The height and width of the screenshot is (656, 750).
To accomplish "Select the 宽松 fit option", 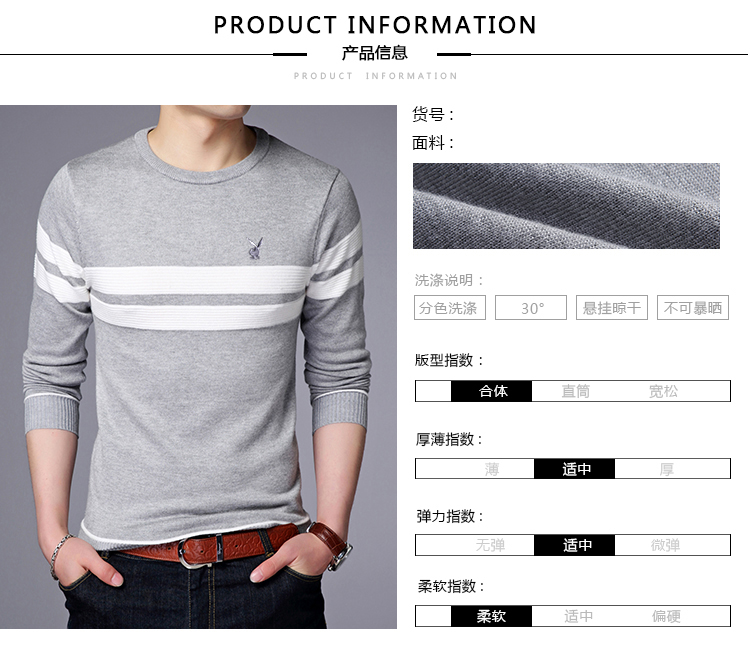I will coord(663,391).
